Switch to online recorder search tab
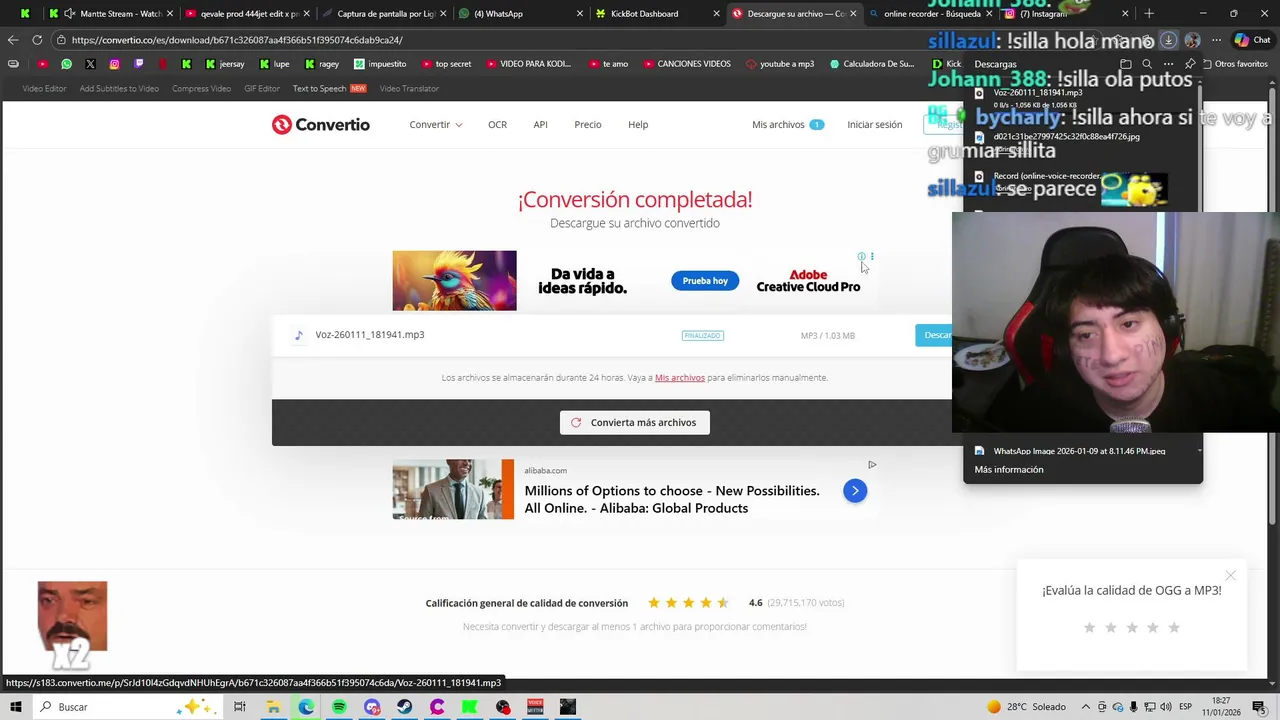The height and width of the screenshot is (720, 1280). pyautogui.click(x=930, y=14)
